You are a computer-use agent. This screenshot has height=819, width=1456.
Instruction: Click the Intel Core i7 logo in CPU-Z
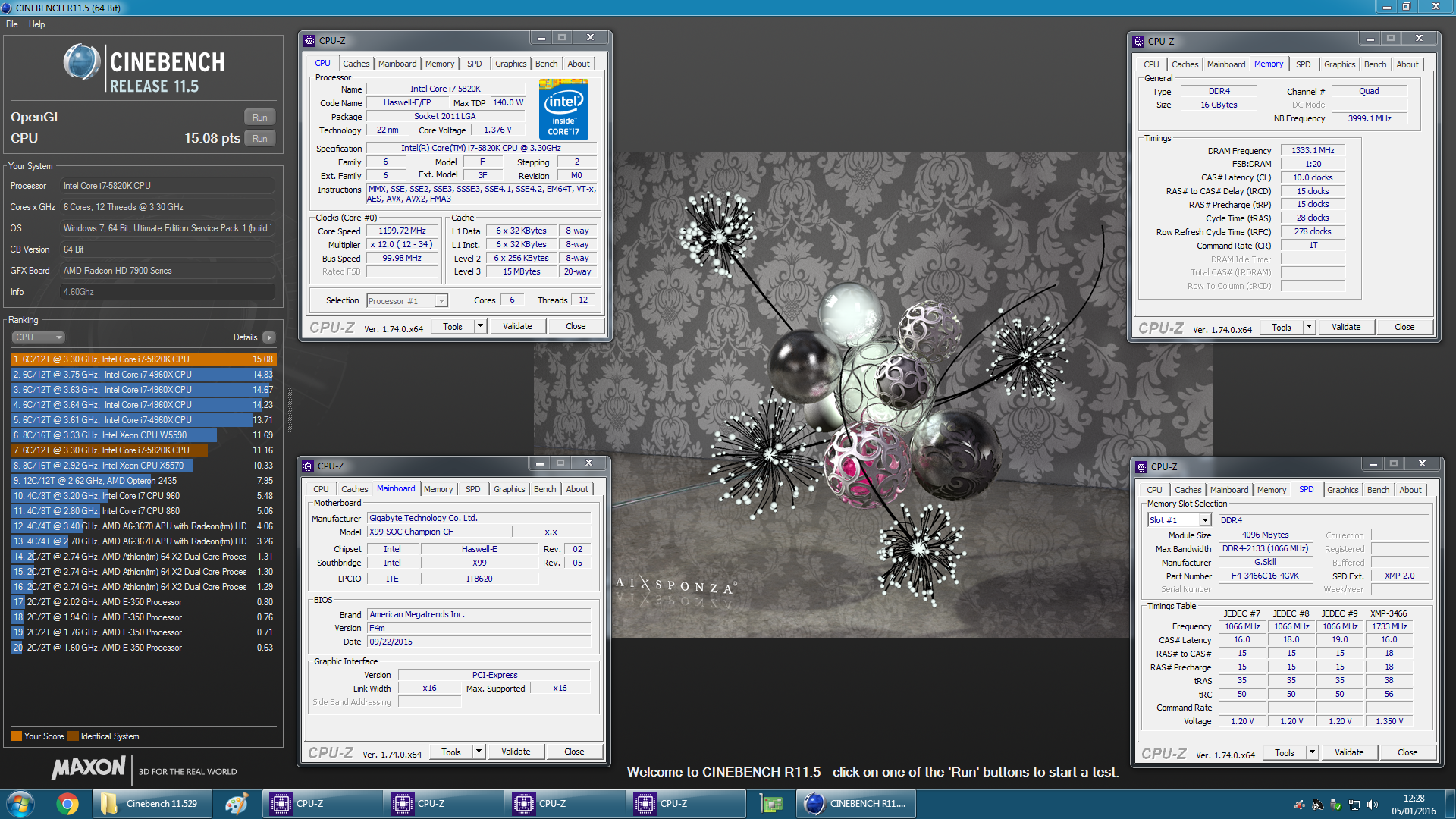[x=563, y=111]
